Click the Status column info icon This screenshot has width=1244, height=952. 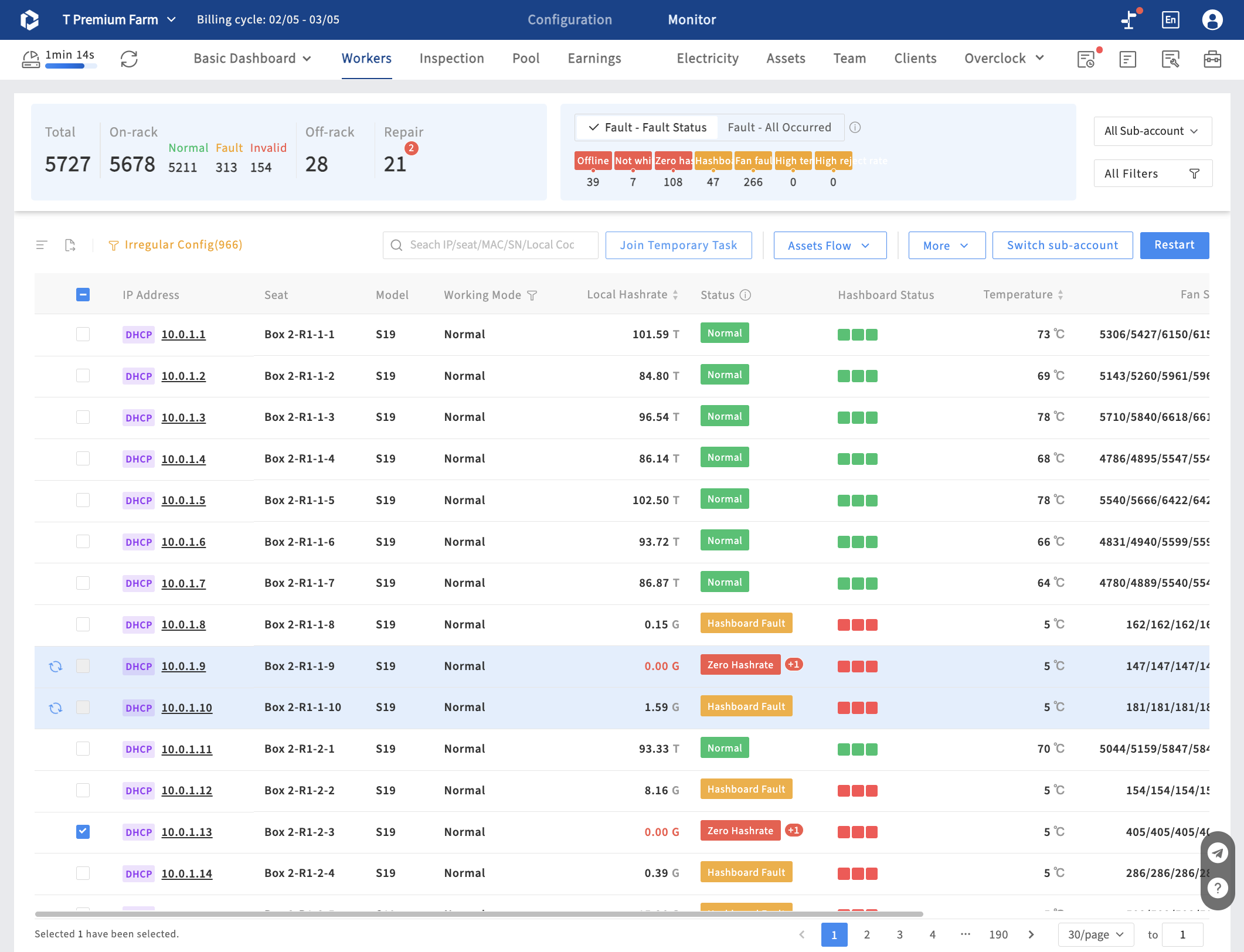pyautogui.click(x=745, y=295)
